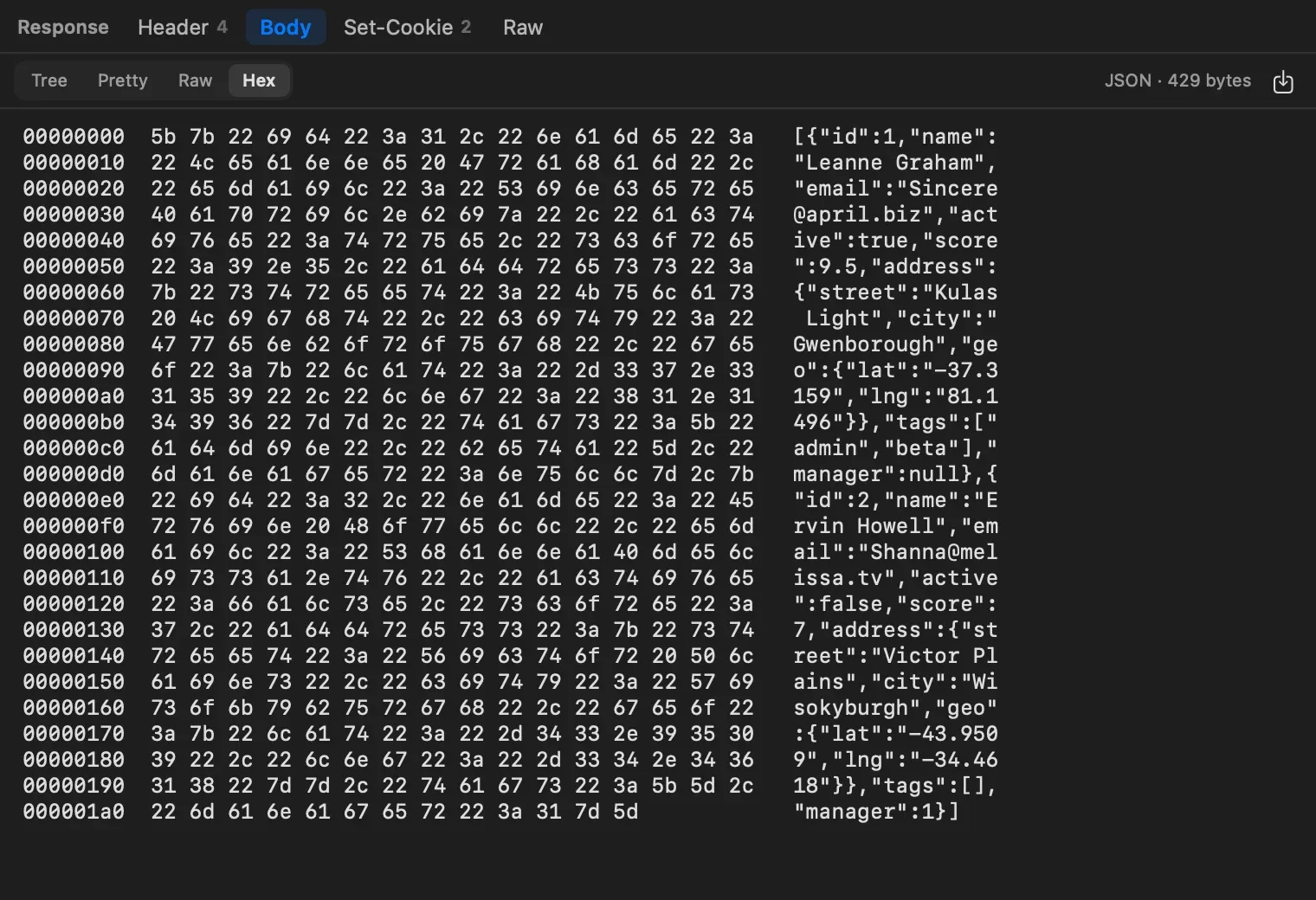
Task: Click ASCII text 'admin","beta"],"'
Action: [895, 448]
